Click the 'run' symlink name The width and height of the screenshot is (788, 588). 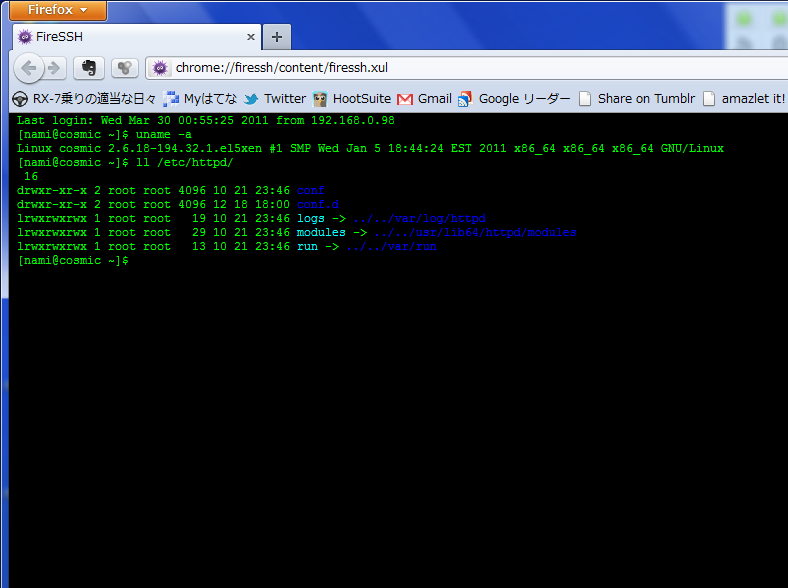[307, 247]
